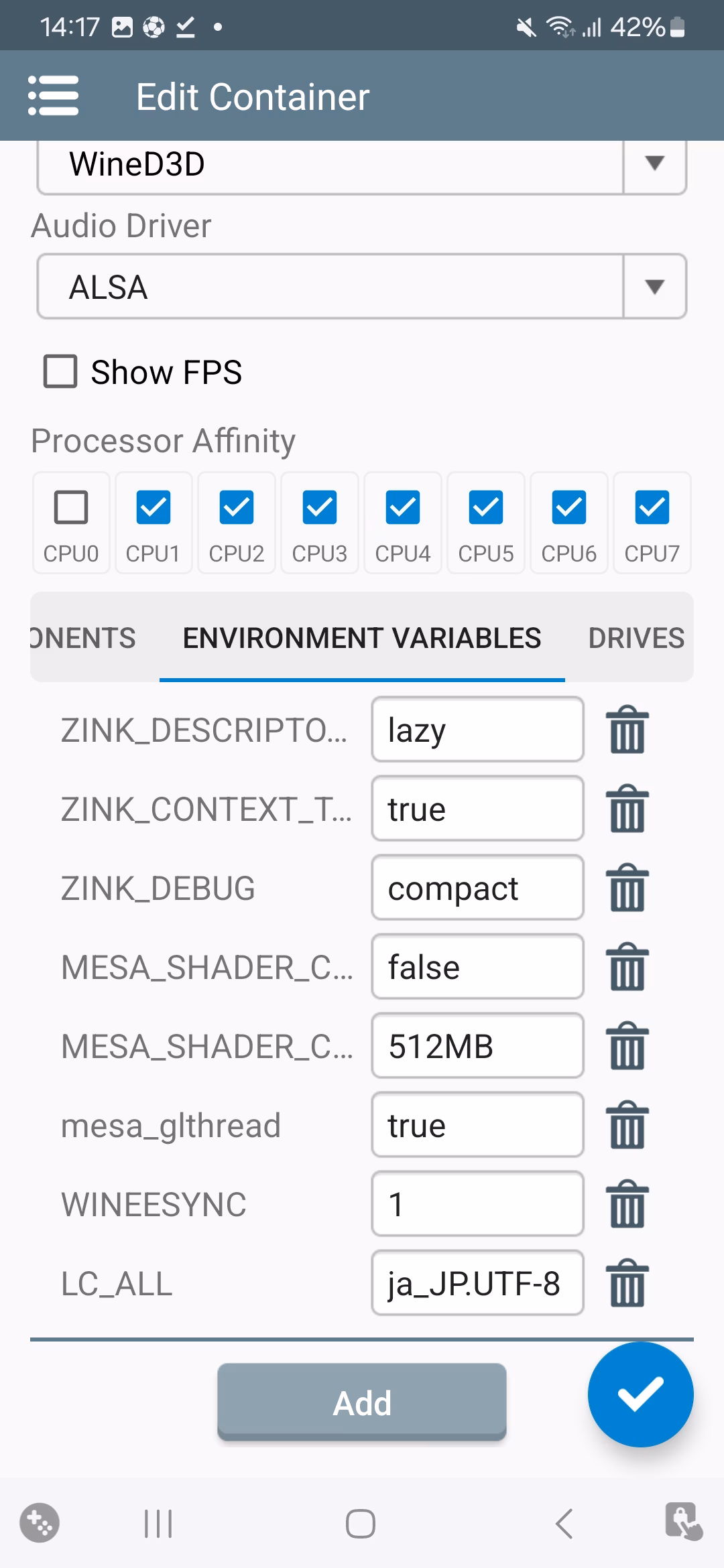724x1568 pixels.
Task: Remove the LC_ALL variable with trash icon
Action: [627, 1283]
